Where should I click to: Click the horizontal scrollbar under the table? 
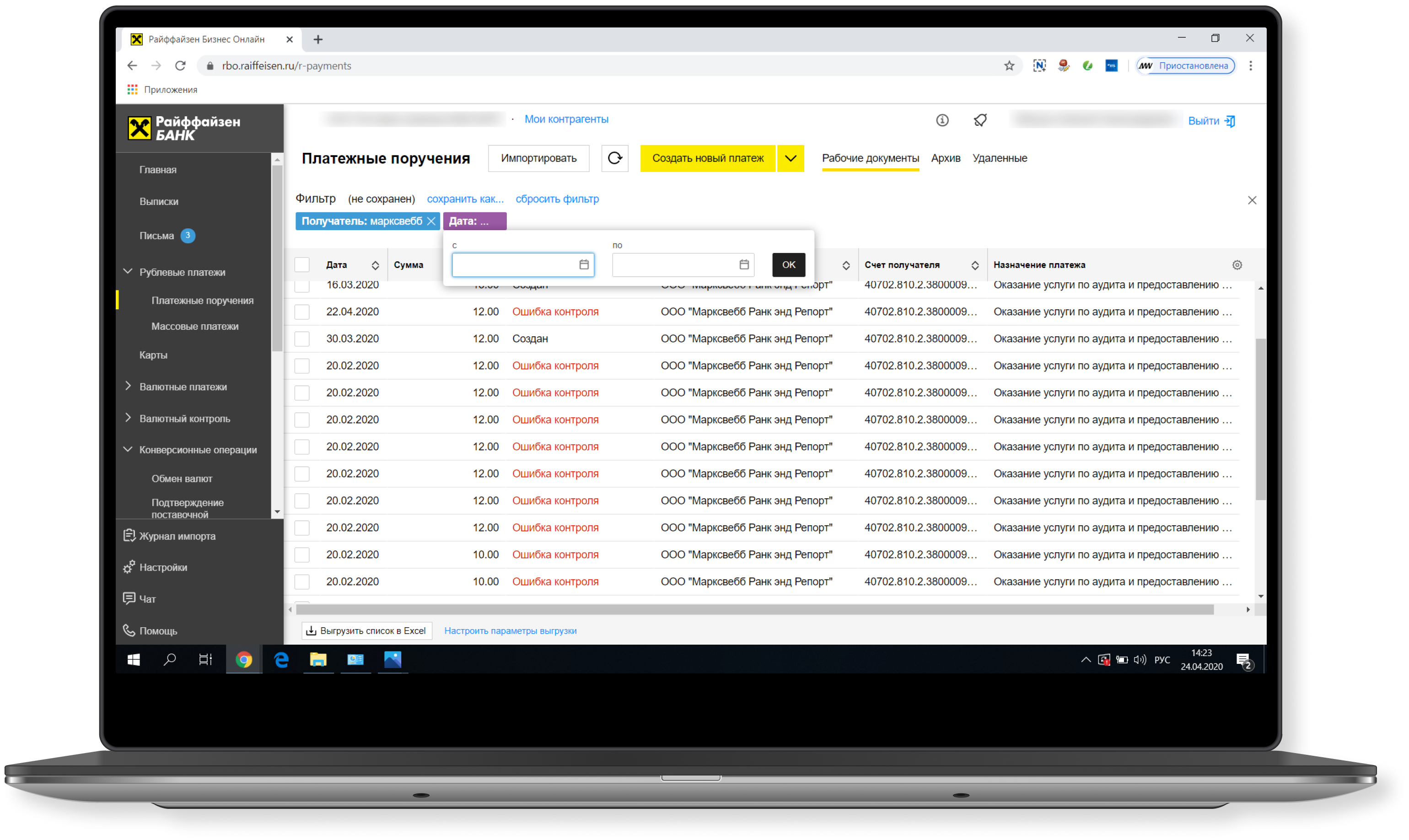(x=754, y=609)
